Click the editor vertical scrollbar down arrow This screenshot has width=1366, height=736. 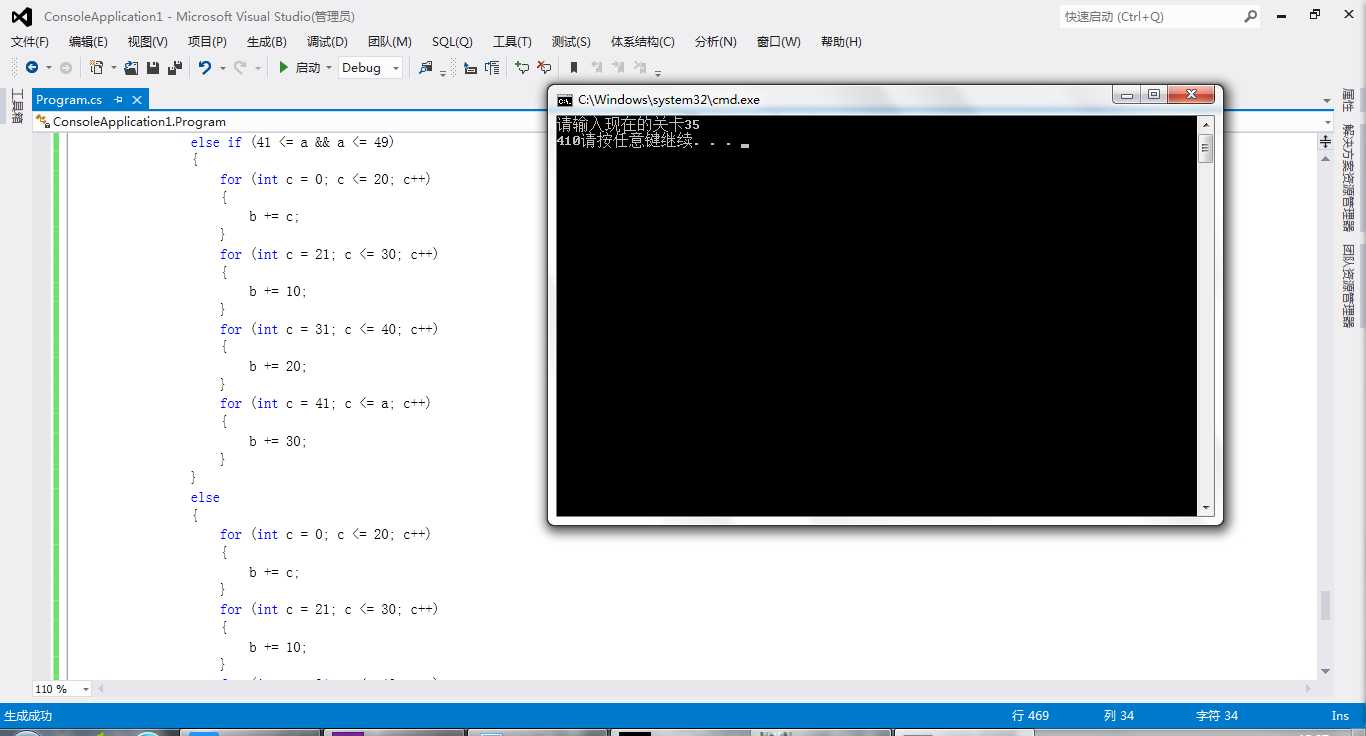tap(1325, 671)
